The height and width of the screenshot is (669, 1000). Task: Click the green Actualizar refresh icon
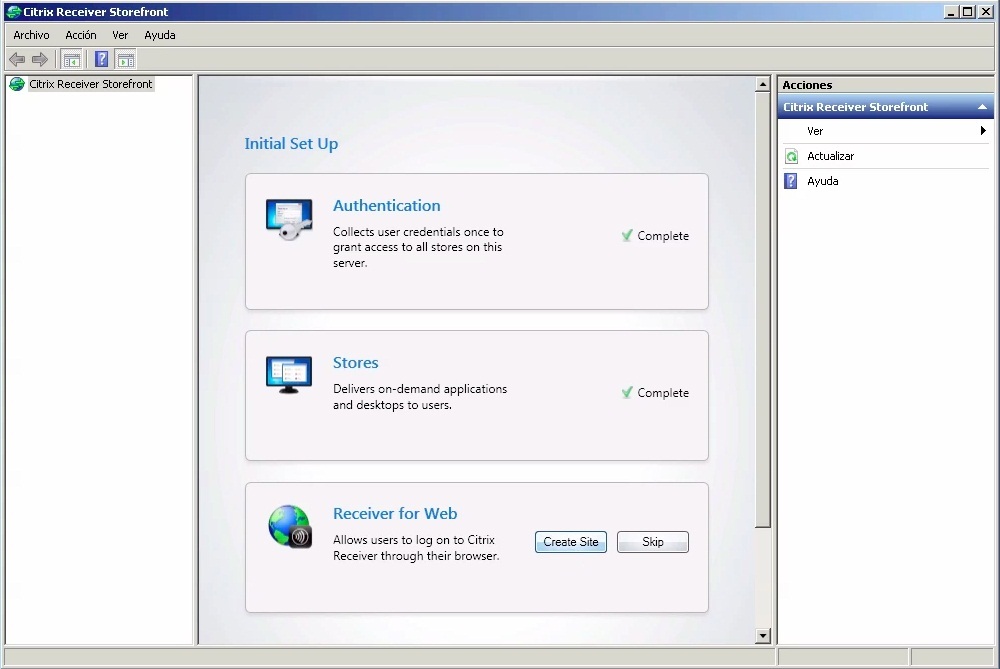coord(791,156)
